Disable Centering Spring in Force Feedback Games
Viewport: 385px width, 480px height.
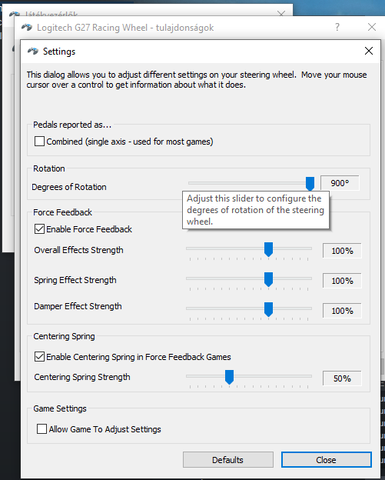click(x=39, y=357)
